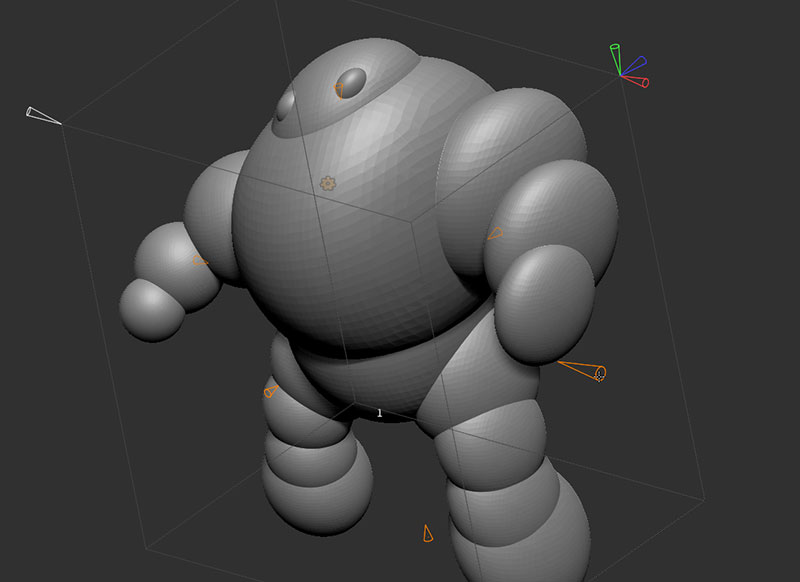
Task: Select the green axis cone
Action: 616,58
